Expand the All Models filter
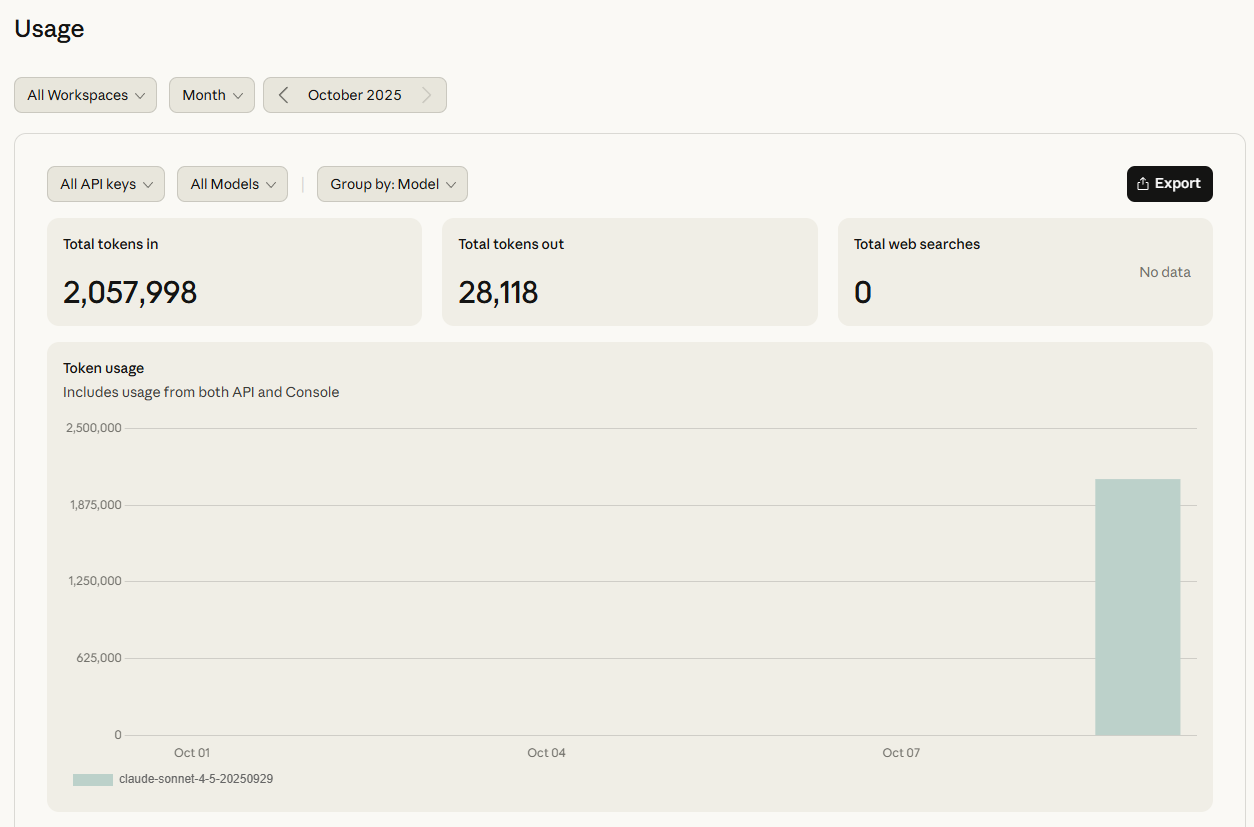This screenshot has height=827, width=1254. pyautogui.click(x=232, y=184)
